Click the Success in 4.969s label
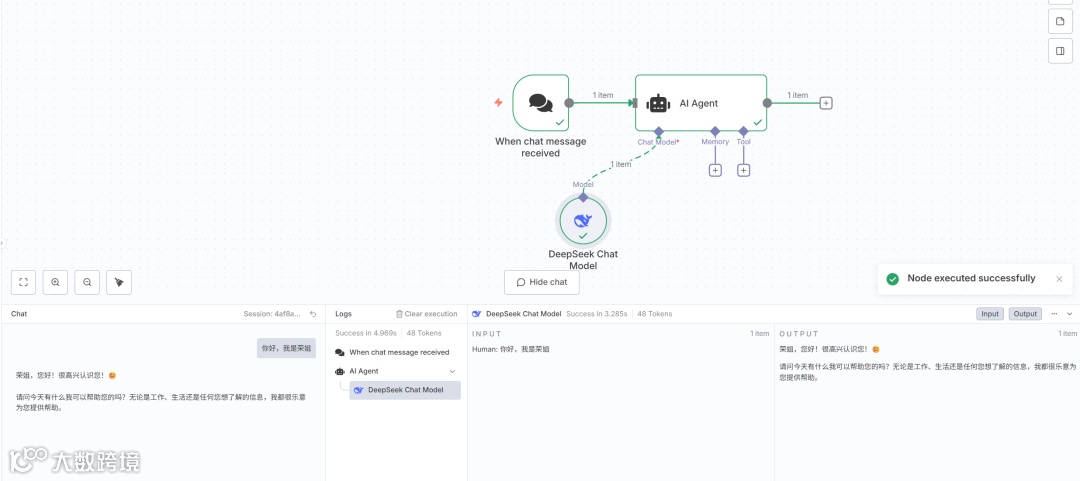The width and height of the screenshot is (1080, 481). tap(366, 334)
